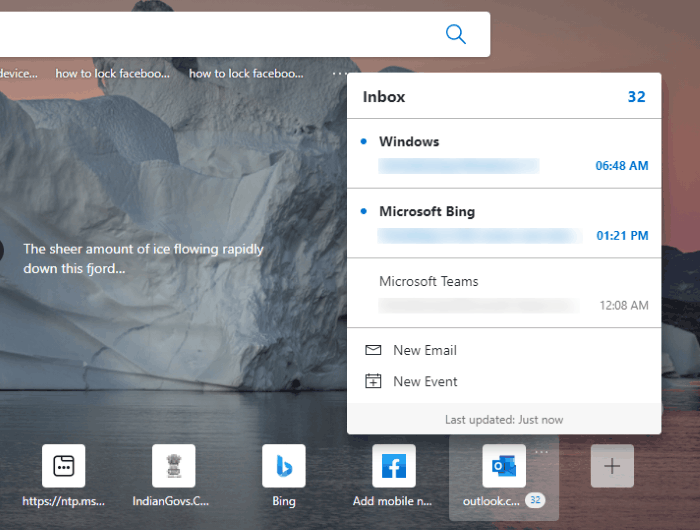
Task: Open first 'how to lock faceboo...' suggestion
Action: tap(112, 74)
